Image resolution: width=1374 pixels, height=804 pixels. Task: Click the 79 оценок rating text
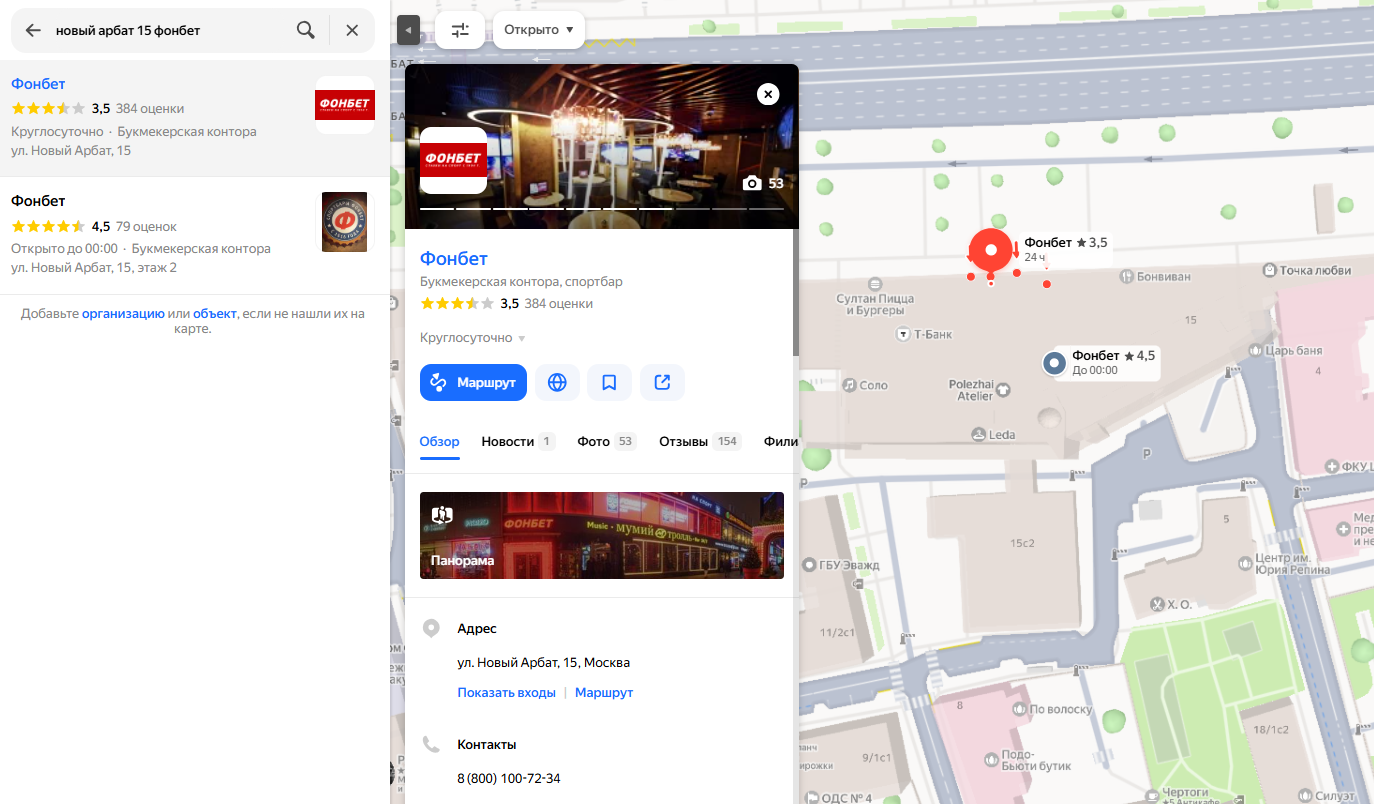pos(146,227)
